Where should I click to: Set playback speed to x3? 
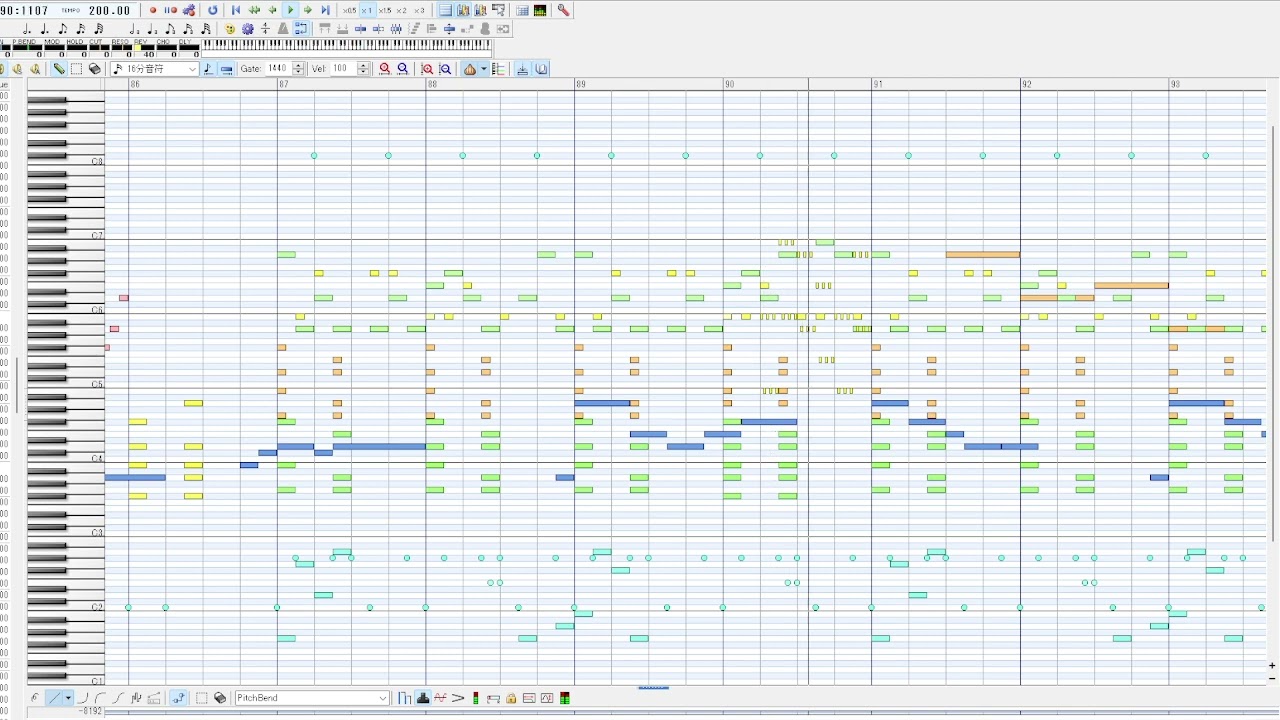point(419,10)
